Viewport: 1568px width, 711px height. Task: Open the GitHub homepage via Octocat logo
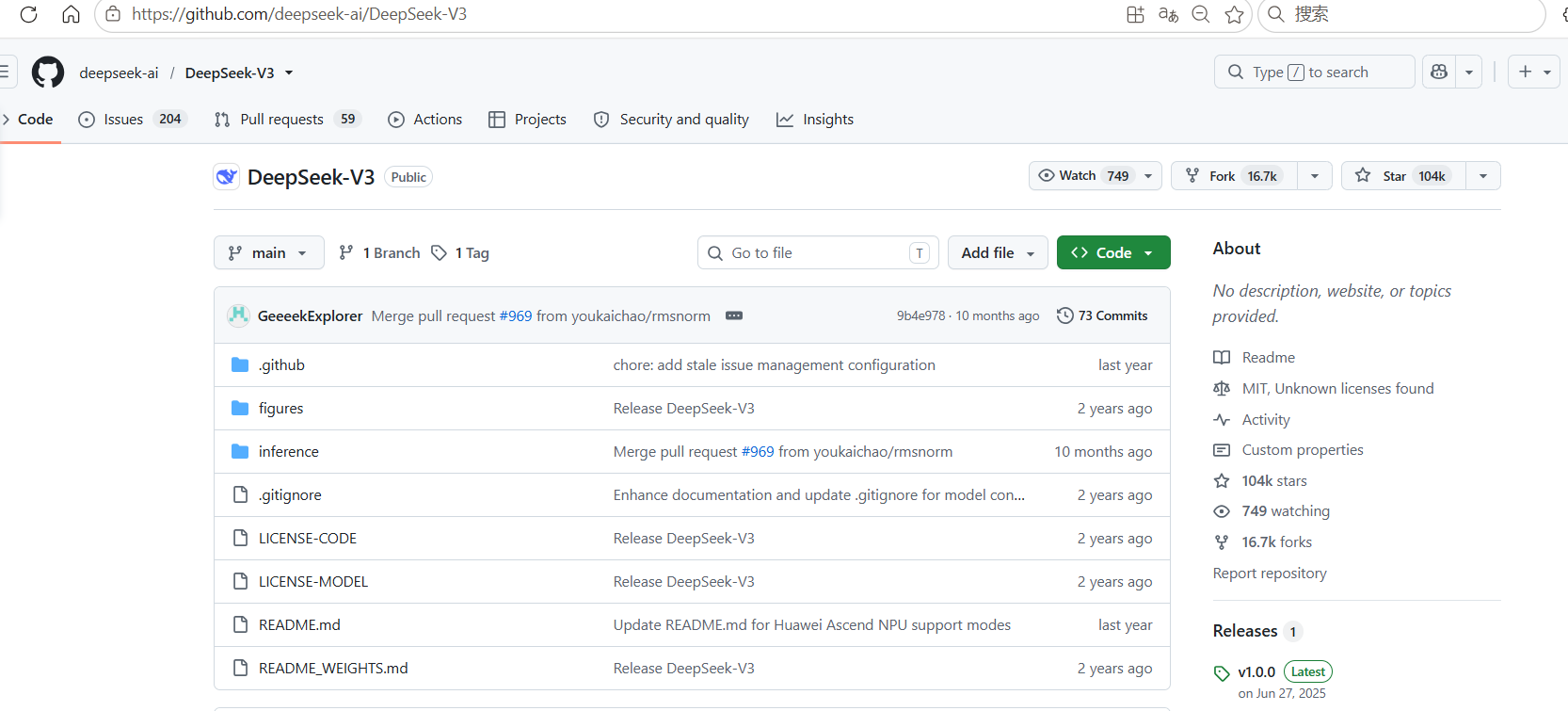48,73
